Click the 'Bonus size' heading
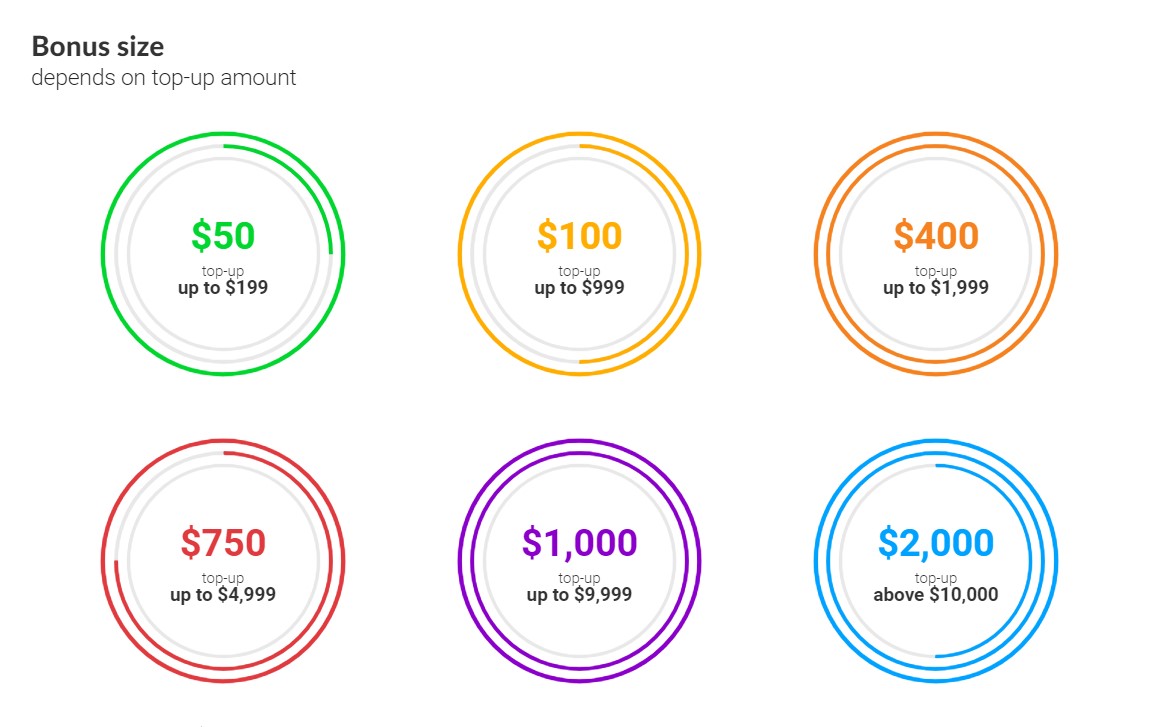The height and width of the screenshot is (727, 1159). (x=98, y=47)
